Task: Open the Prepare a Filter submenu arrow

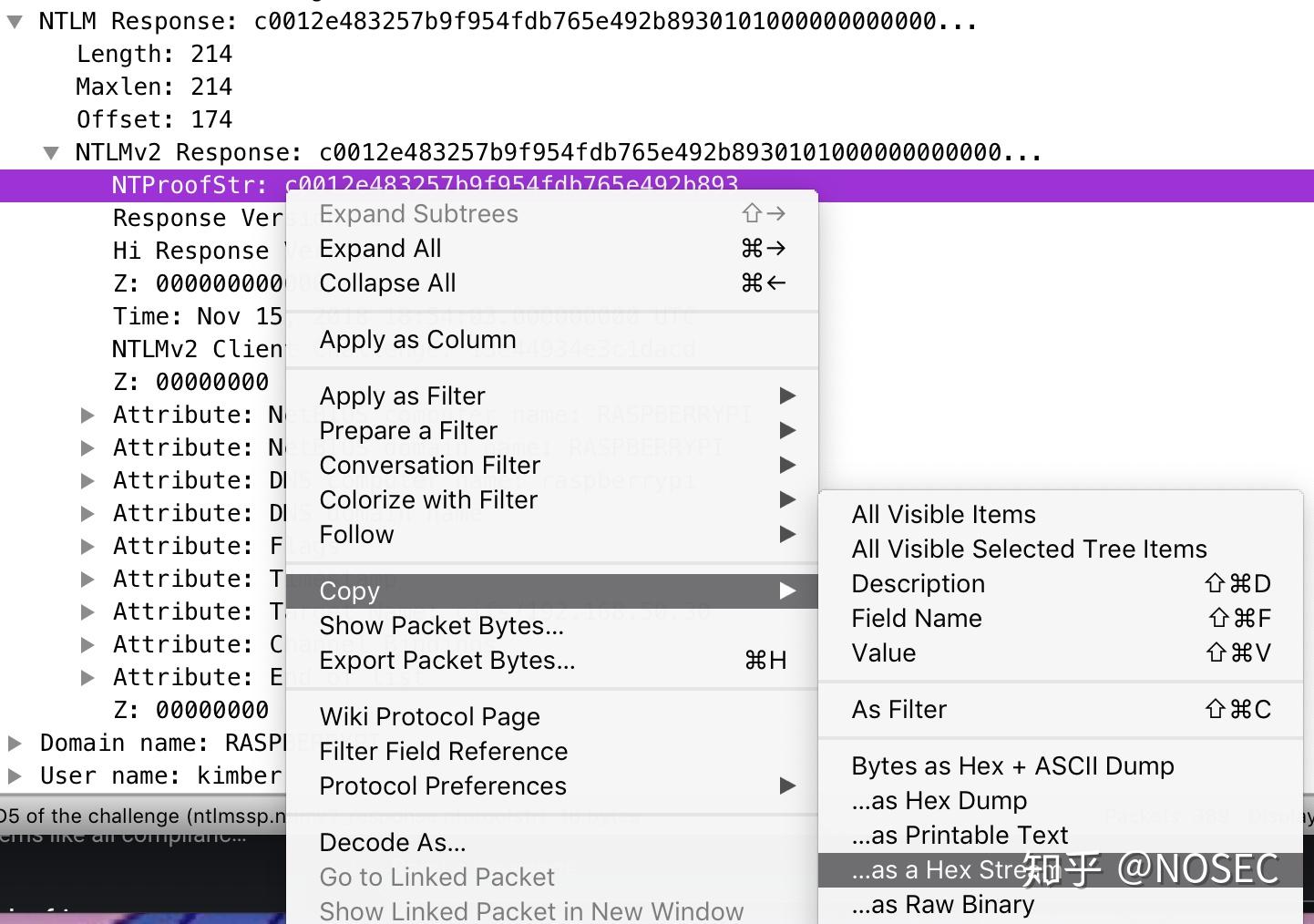Action: coord(787,430)
